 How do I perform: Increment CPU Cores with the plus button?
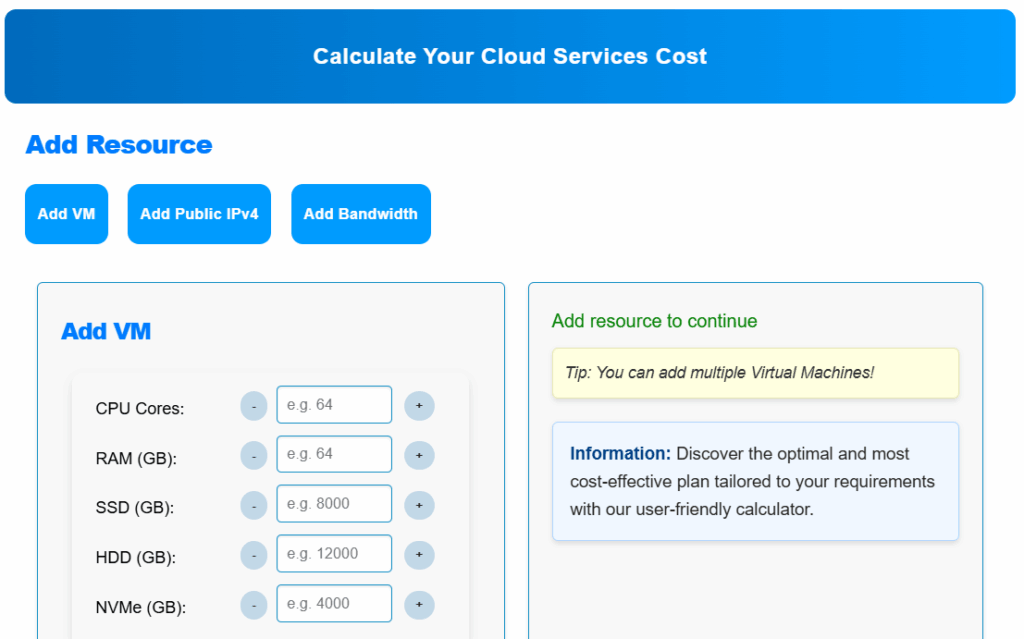point(419,405)
